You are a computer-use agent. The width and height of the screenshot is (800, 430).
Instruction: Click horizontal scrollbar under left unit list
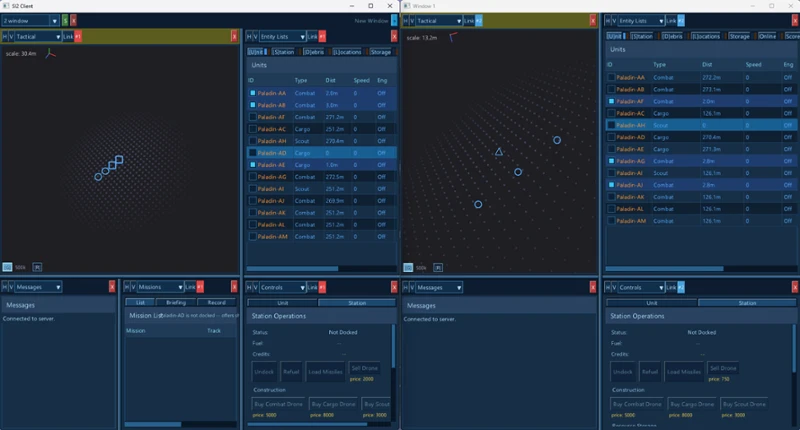(x=292, y=268)
